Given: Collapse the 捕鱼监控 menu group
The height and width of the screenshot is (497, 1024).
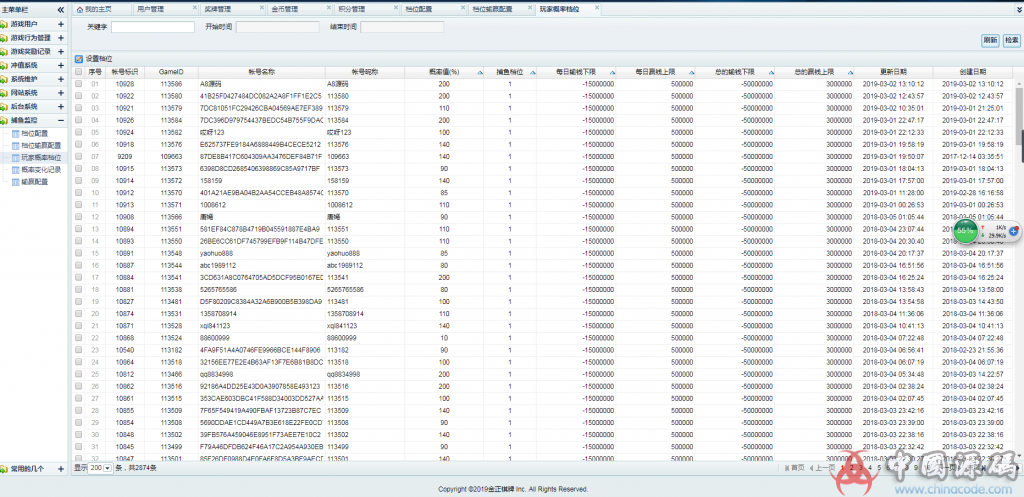Looking at the screenshot, I should tap(61, 120).
